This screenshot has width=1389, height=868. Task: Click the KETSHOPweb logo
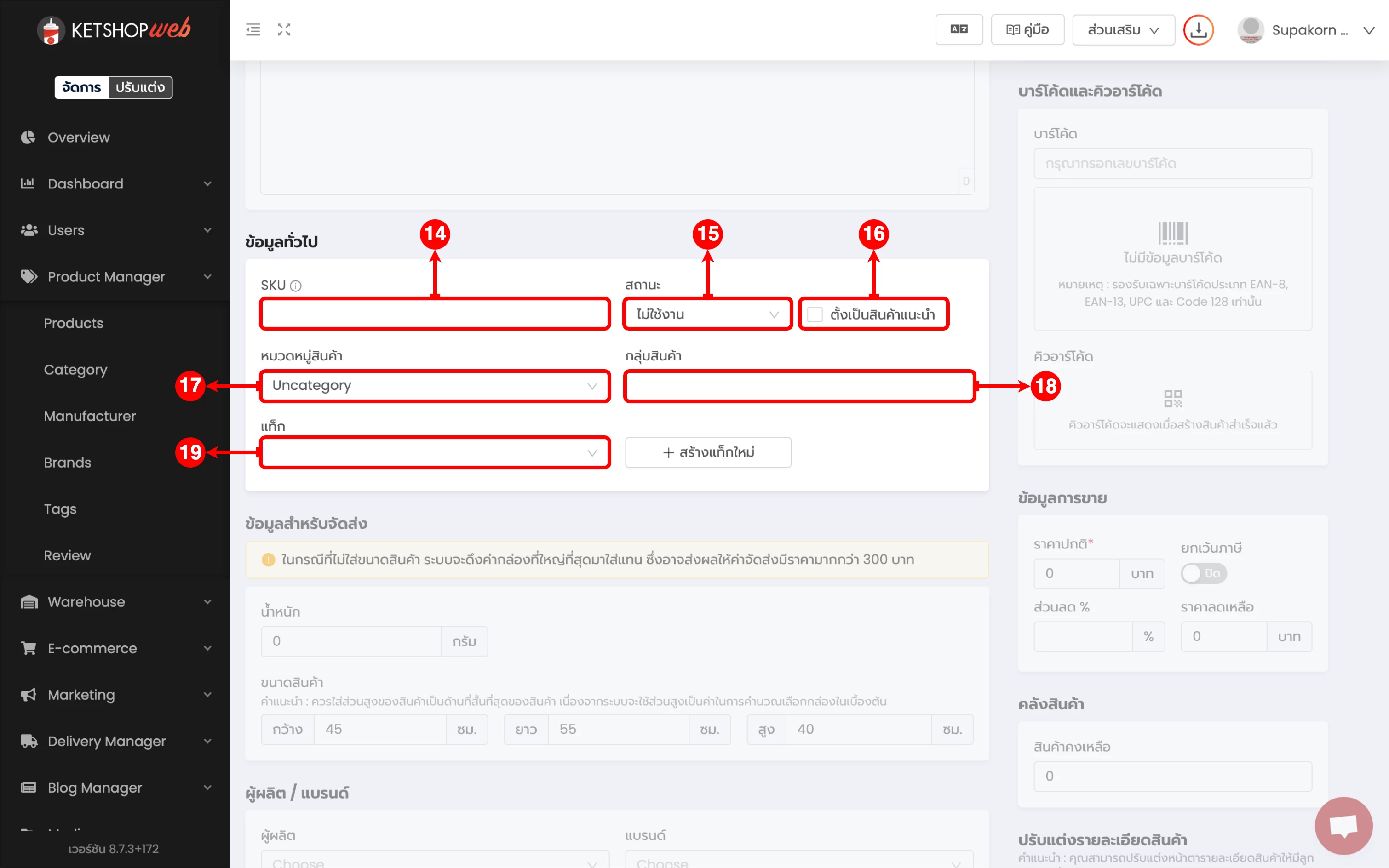(114, 29)
